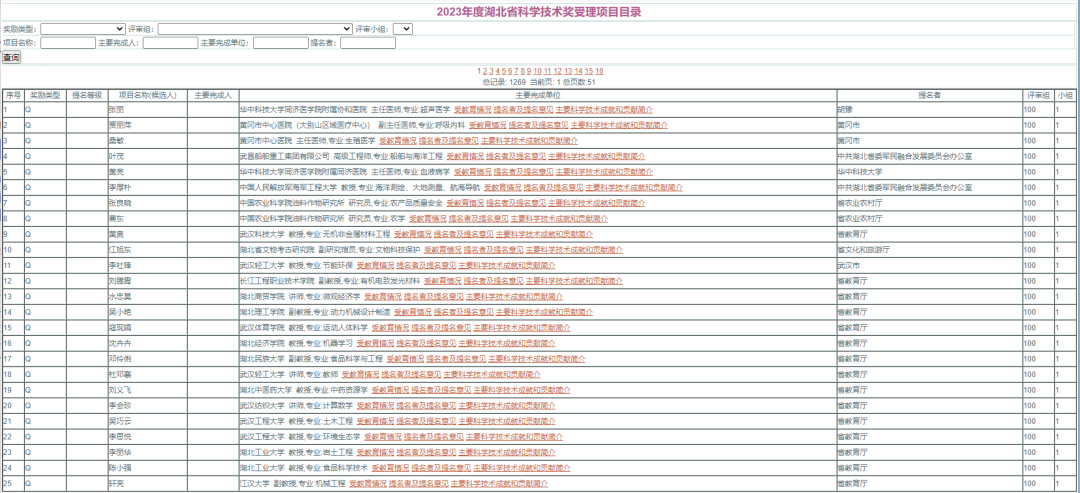The width and height of the screenshot is (1080, 493).
Task: Open 主要科学技术成就和贡献简介 link for 江汉大学 row
Action: coord(499,483)
